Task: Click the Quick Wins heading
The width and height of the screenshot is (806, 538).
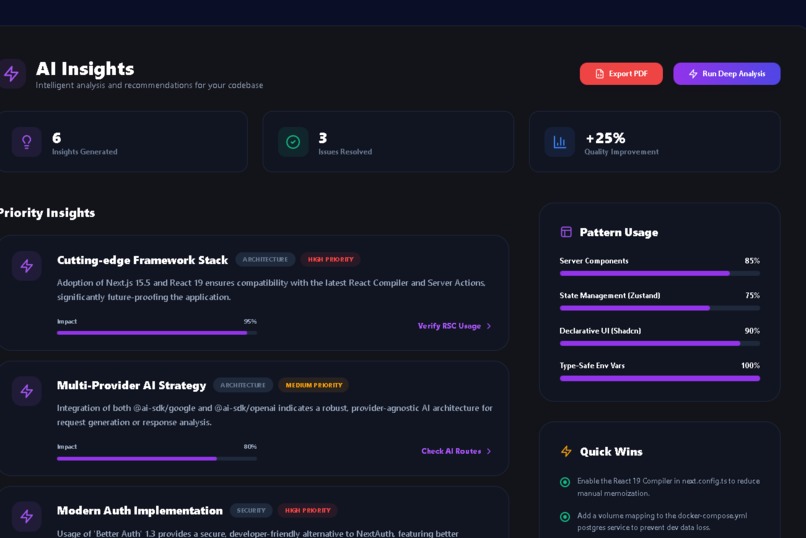Action: (611, 452)
